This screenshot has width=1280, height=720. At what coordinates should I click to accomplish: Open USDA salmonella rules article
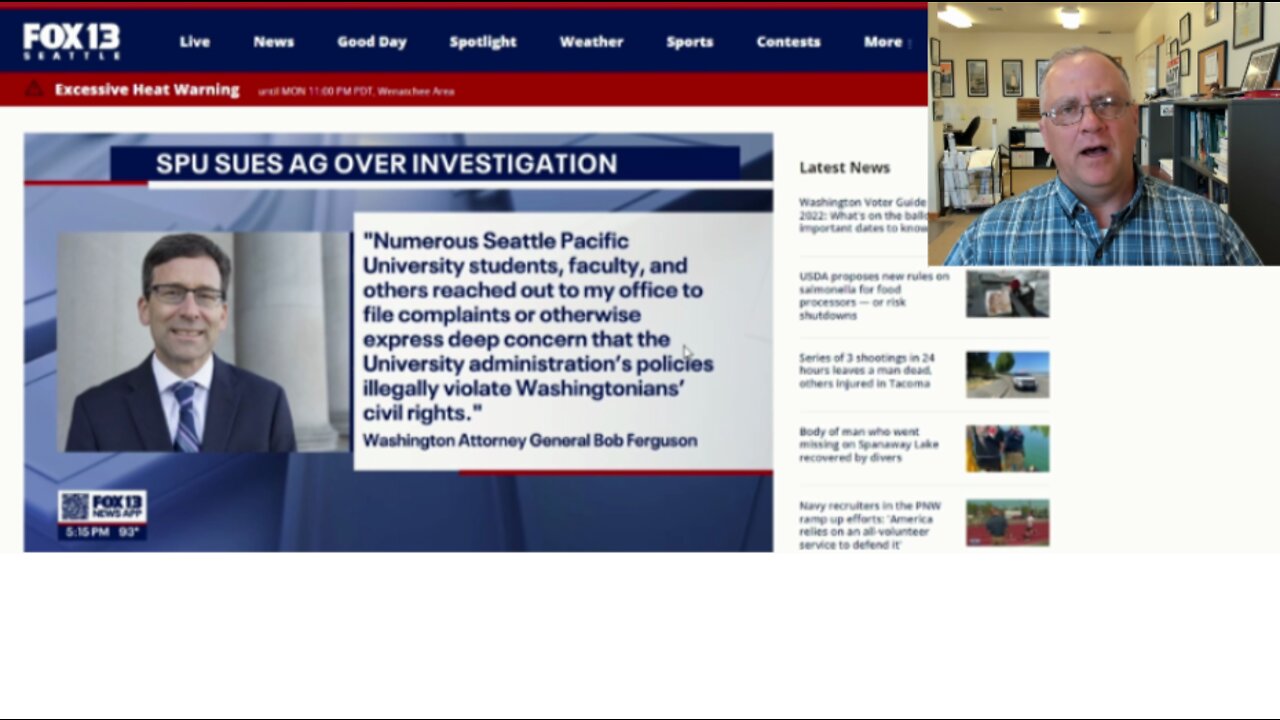(874, 295)
